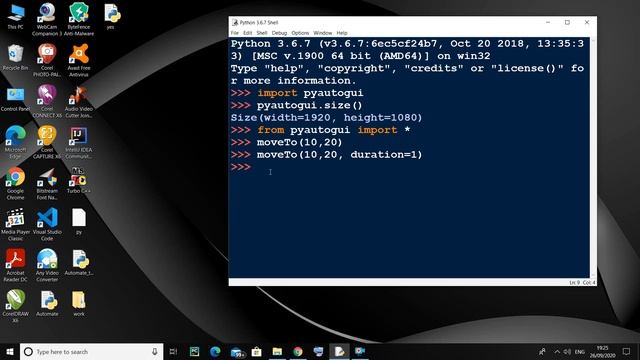Select the CorelDRAW X6 desktop icon
Image resolution: width=640 pixels, height=360 pixels.
tap(16, 306)
